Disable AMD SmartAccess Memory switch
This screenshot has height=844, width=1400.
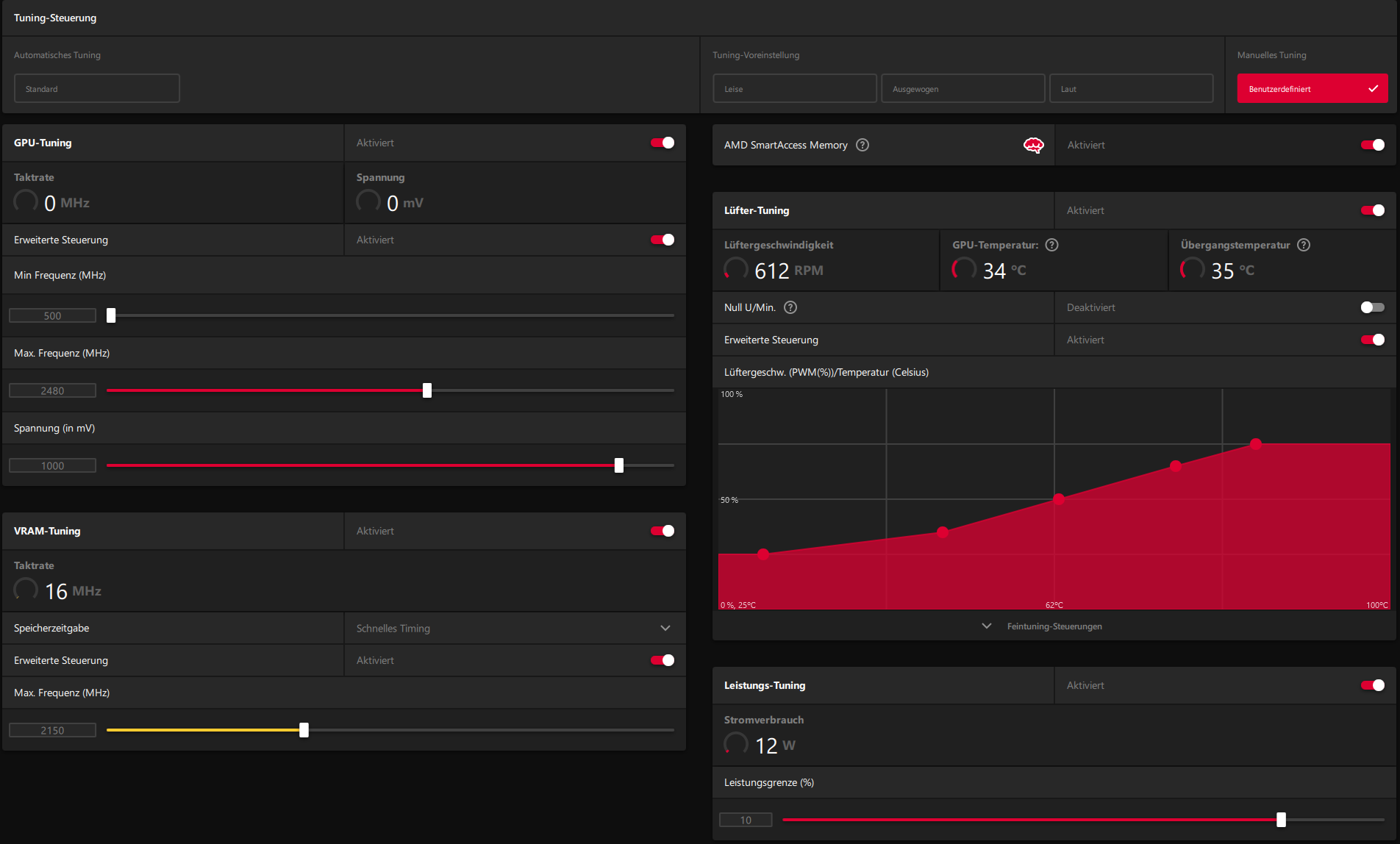click(x=1373, y=145)
